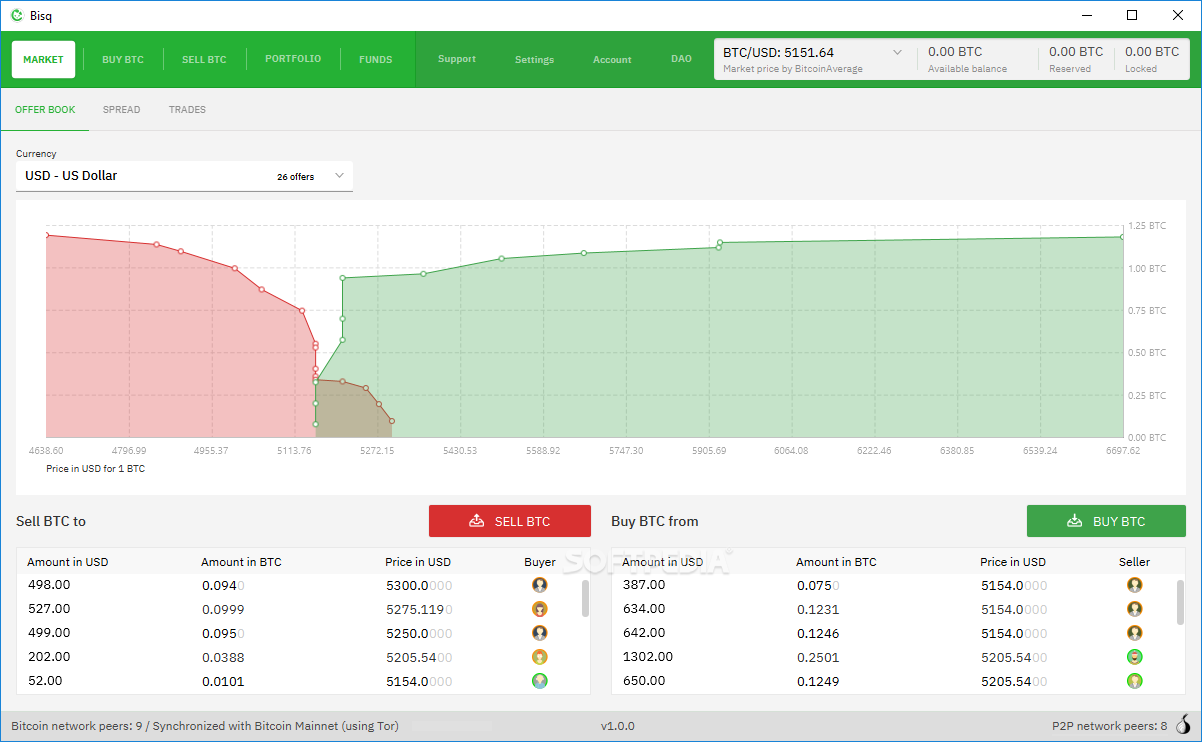This screenshot has height=742, width=1202.
Task: Select the 52.00 USD sell offer
Action: click(298, 681)
